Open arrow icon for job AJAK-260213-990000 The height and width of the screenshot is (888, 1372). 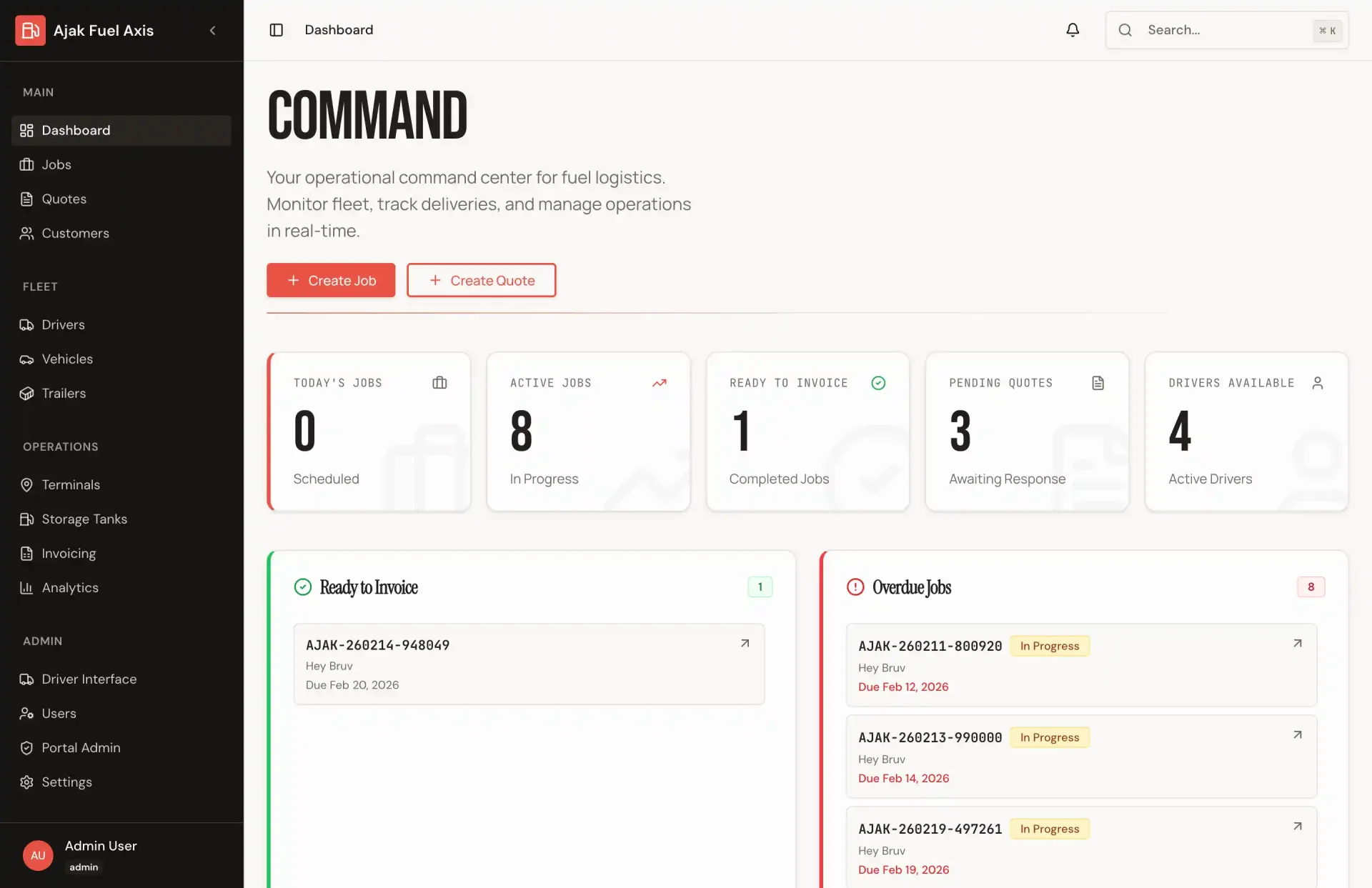coord(1297,735)
